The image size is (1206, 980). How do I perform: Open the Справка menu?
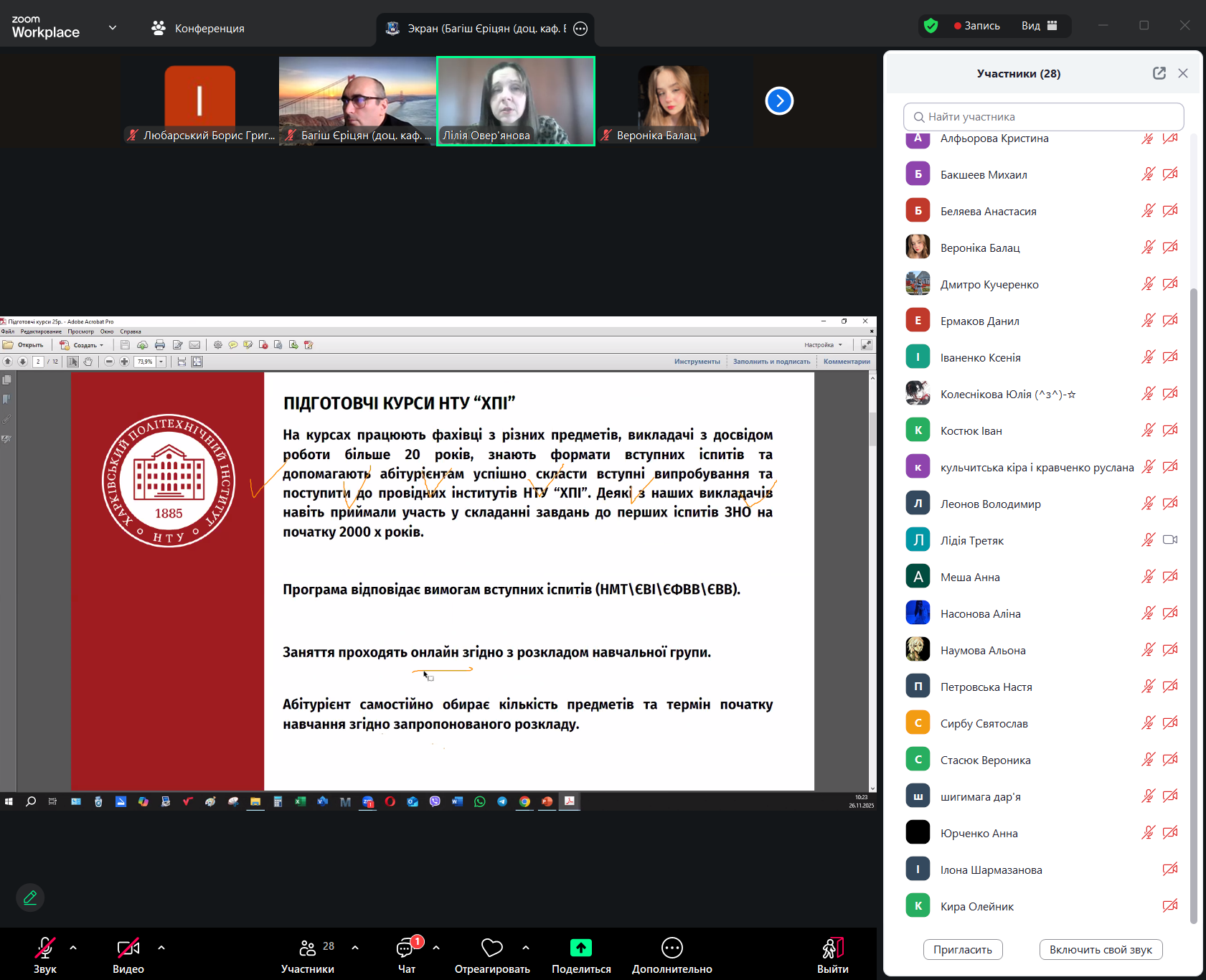click(x=131, y=331)
